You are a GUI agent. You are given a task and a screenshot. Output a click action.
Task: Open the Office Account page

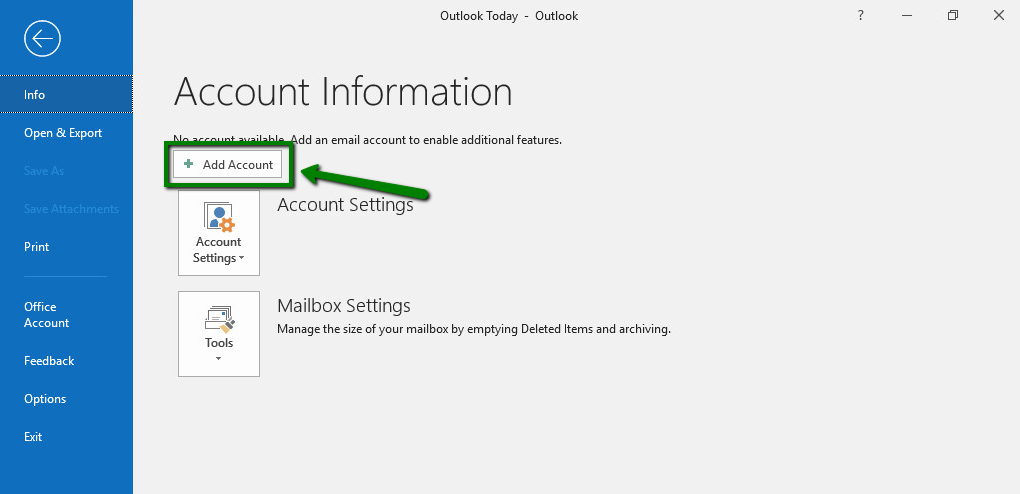[x=46, y=315]
